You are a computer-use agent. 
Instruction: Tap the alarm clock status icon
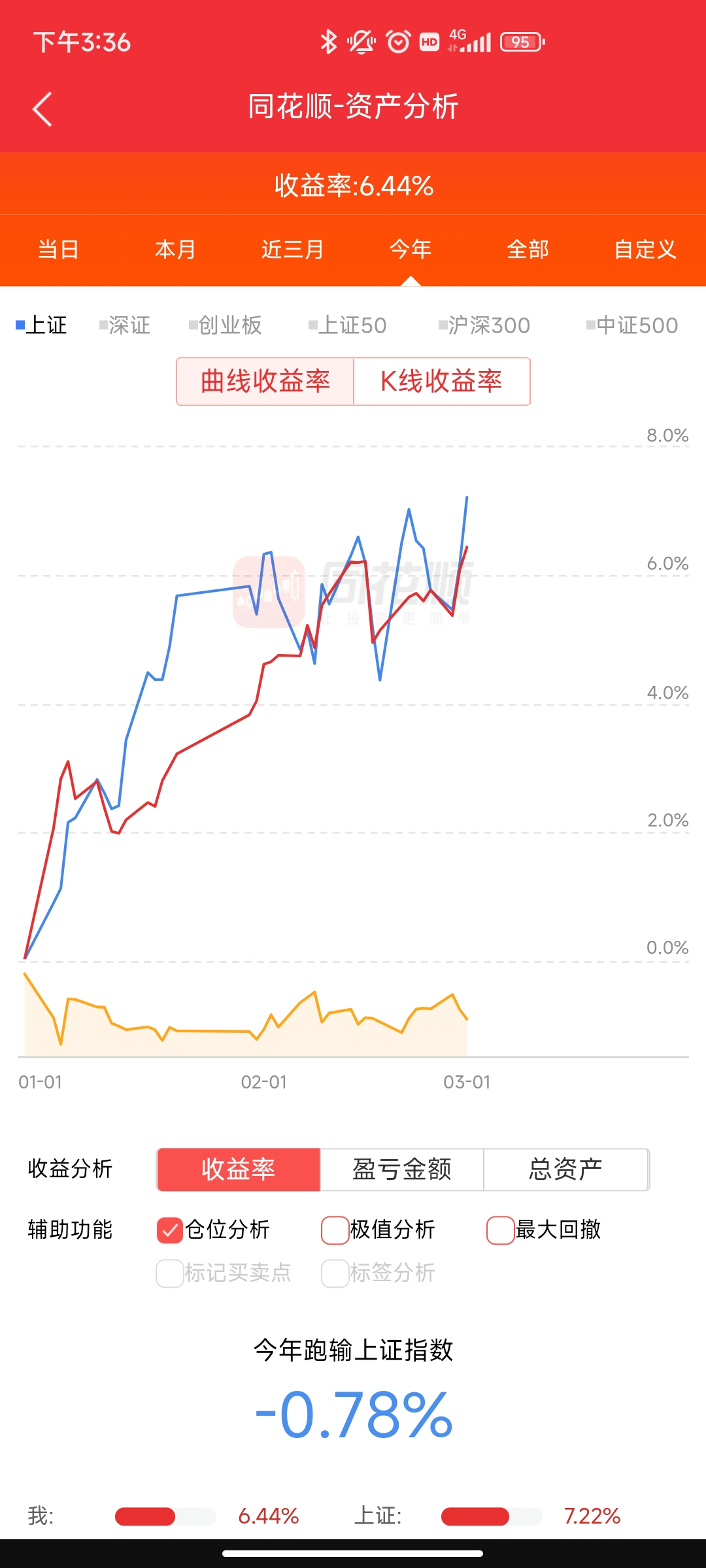point(398,42)
